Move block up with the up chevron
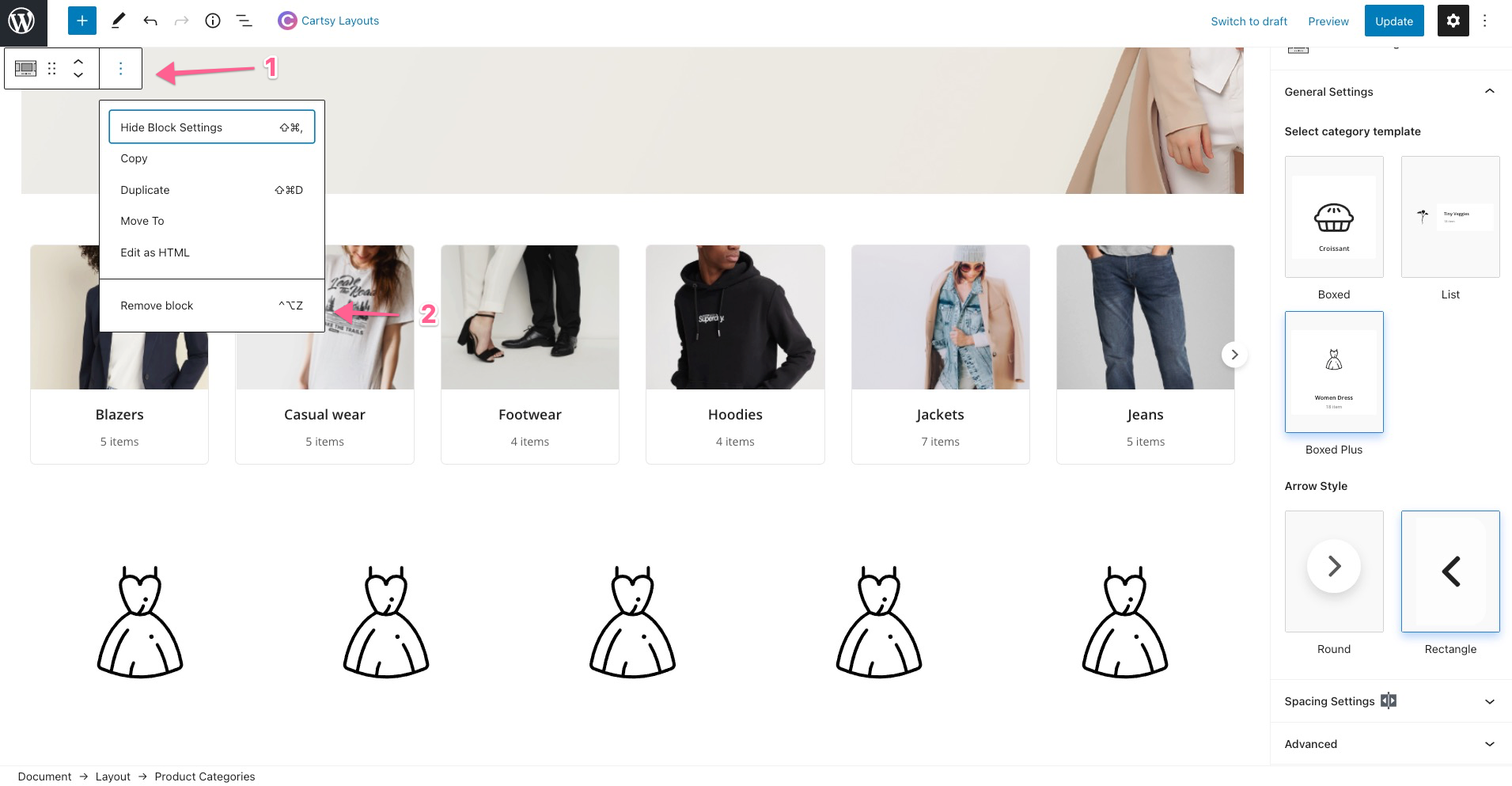1512x786 pixels. [78, 61]
